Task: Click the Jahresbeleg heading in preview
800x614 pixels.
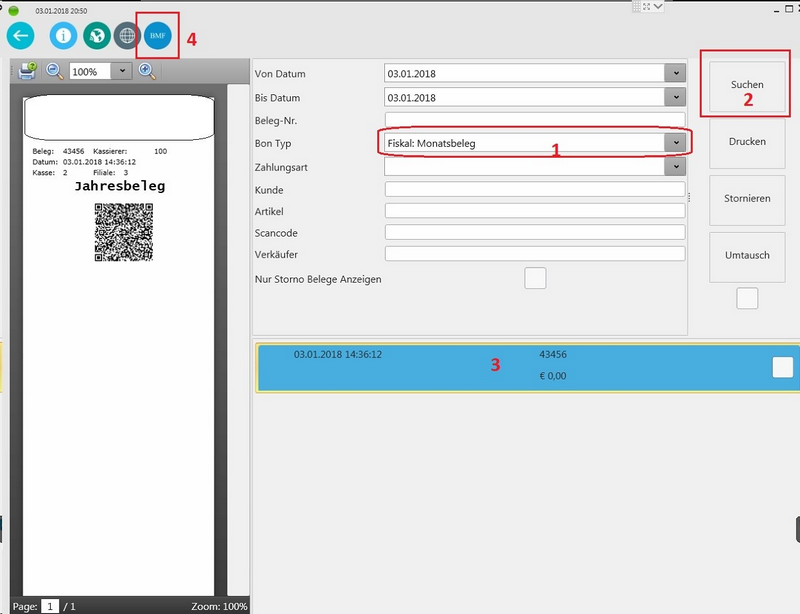Action: pos(120,186)
